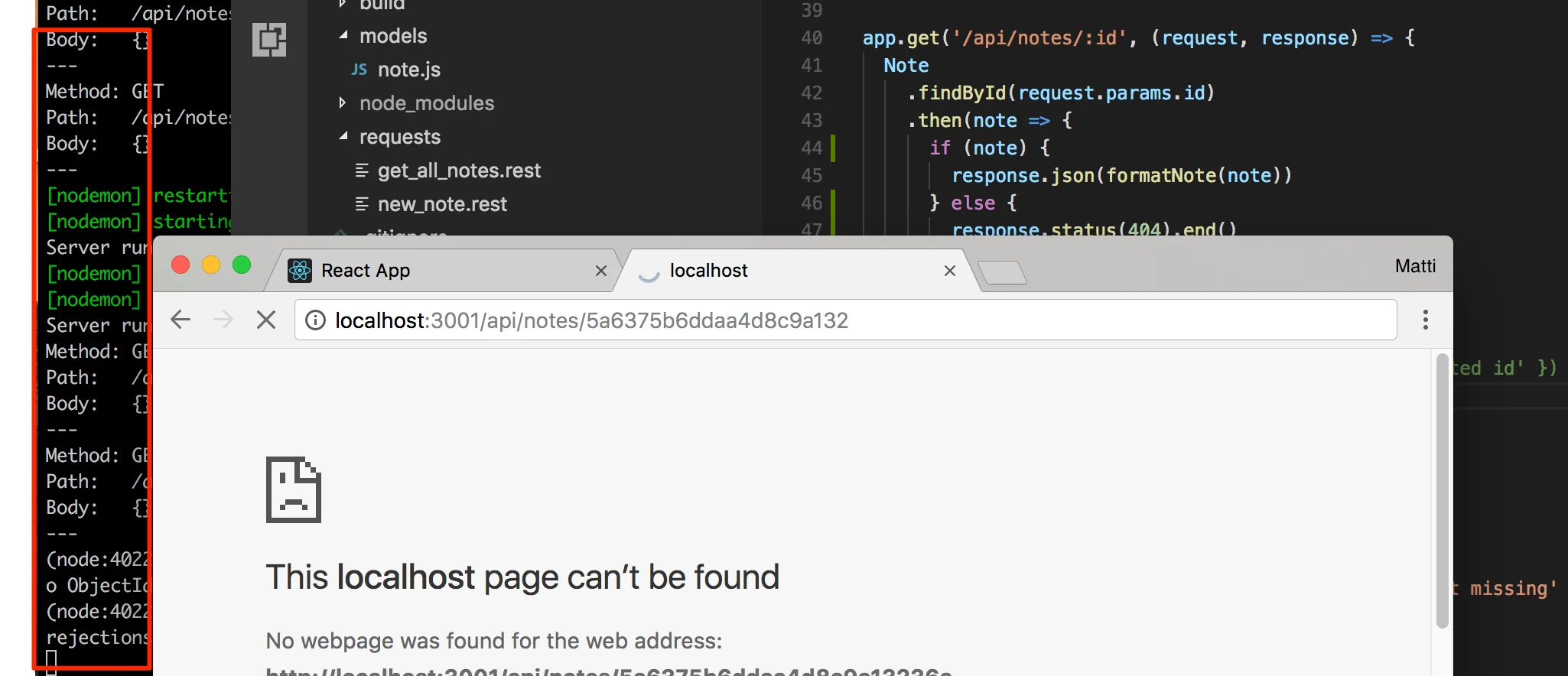
Task: Click the JS file icon beside note.js
Action: (x=359, y=70)
